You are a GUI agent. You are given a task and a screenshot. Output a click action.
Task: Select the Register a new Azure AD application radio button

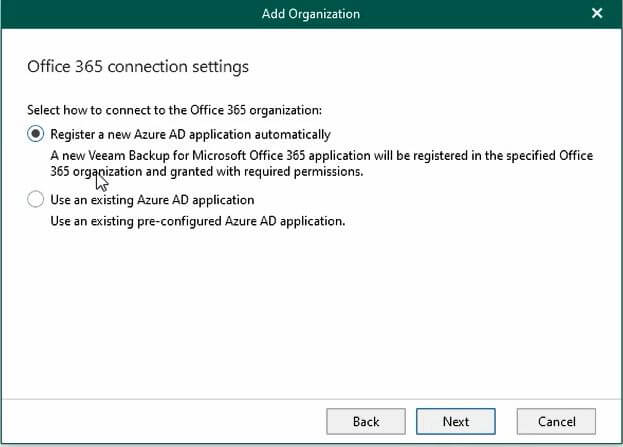(36, 134)
